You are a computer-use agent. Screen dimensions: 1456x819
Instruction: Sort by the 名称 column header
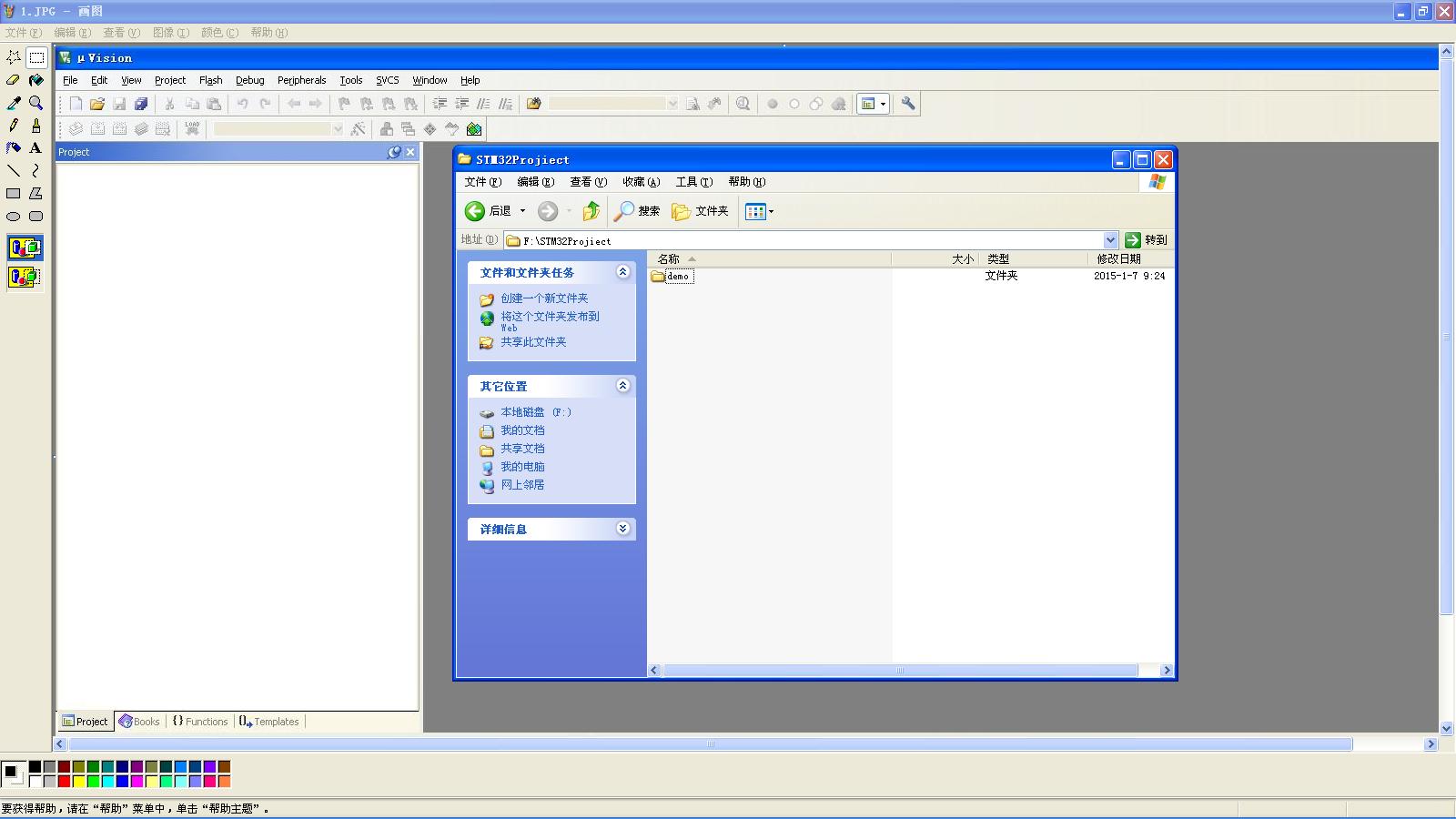769,259
